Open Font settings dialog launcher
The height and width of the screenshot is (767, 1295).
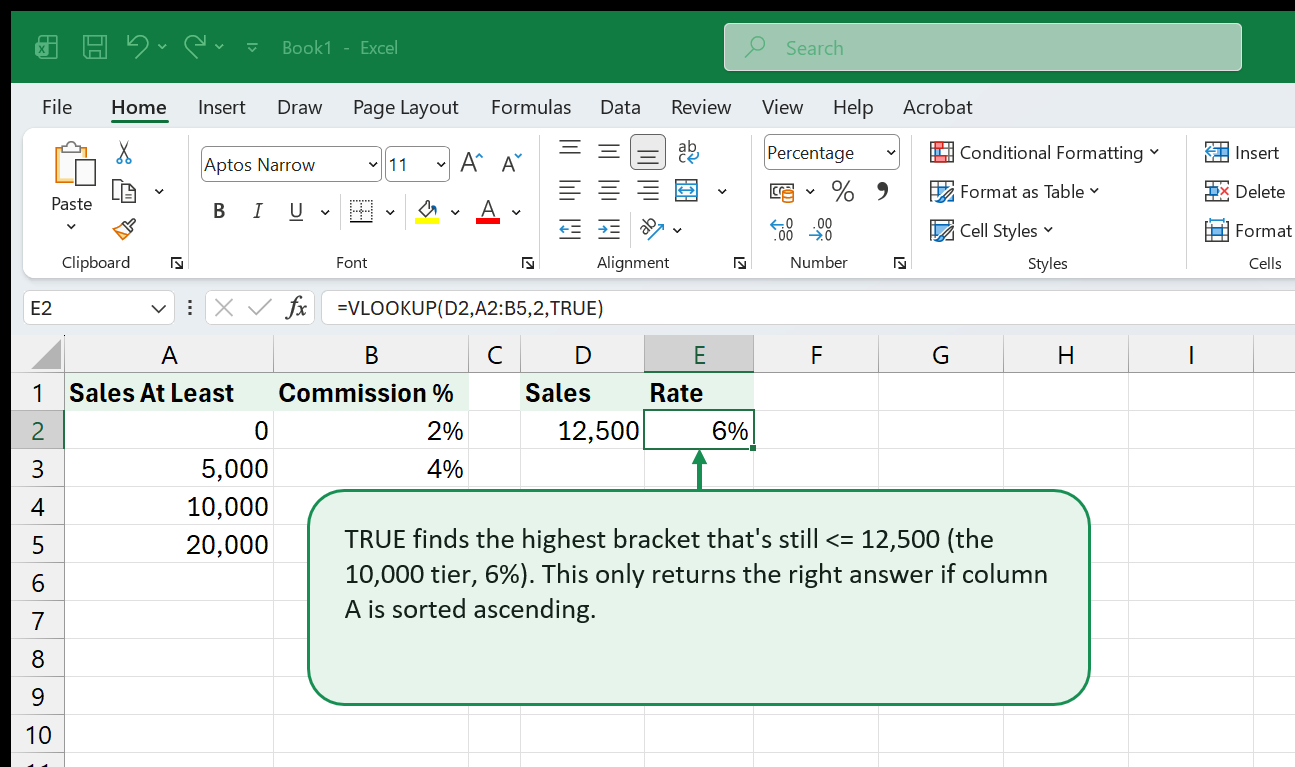[527, 263]
